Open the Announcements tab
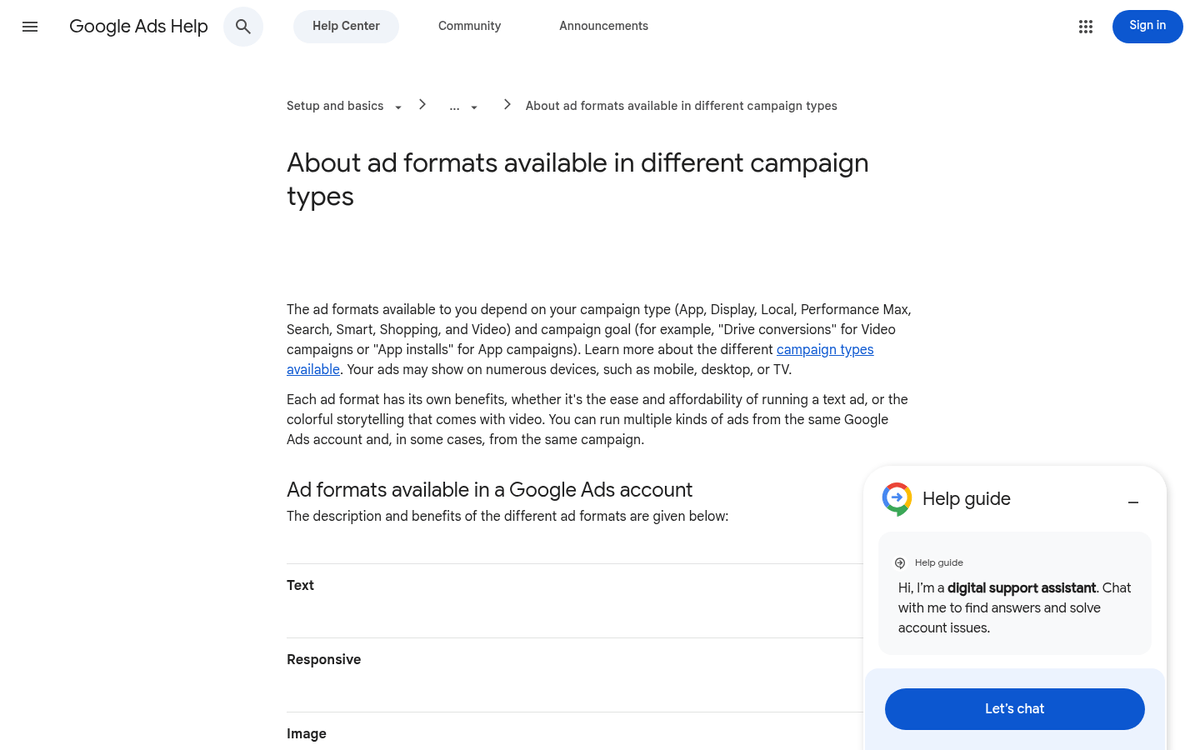1200x750 pixels. [x=603, y=27]
